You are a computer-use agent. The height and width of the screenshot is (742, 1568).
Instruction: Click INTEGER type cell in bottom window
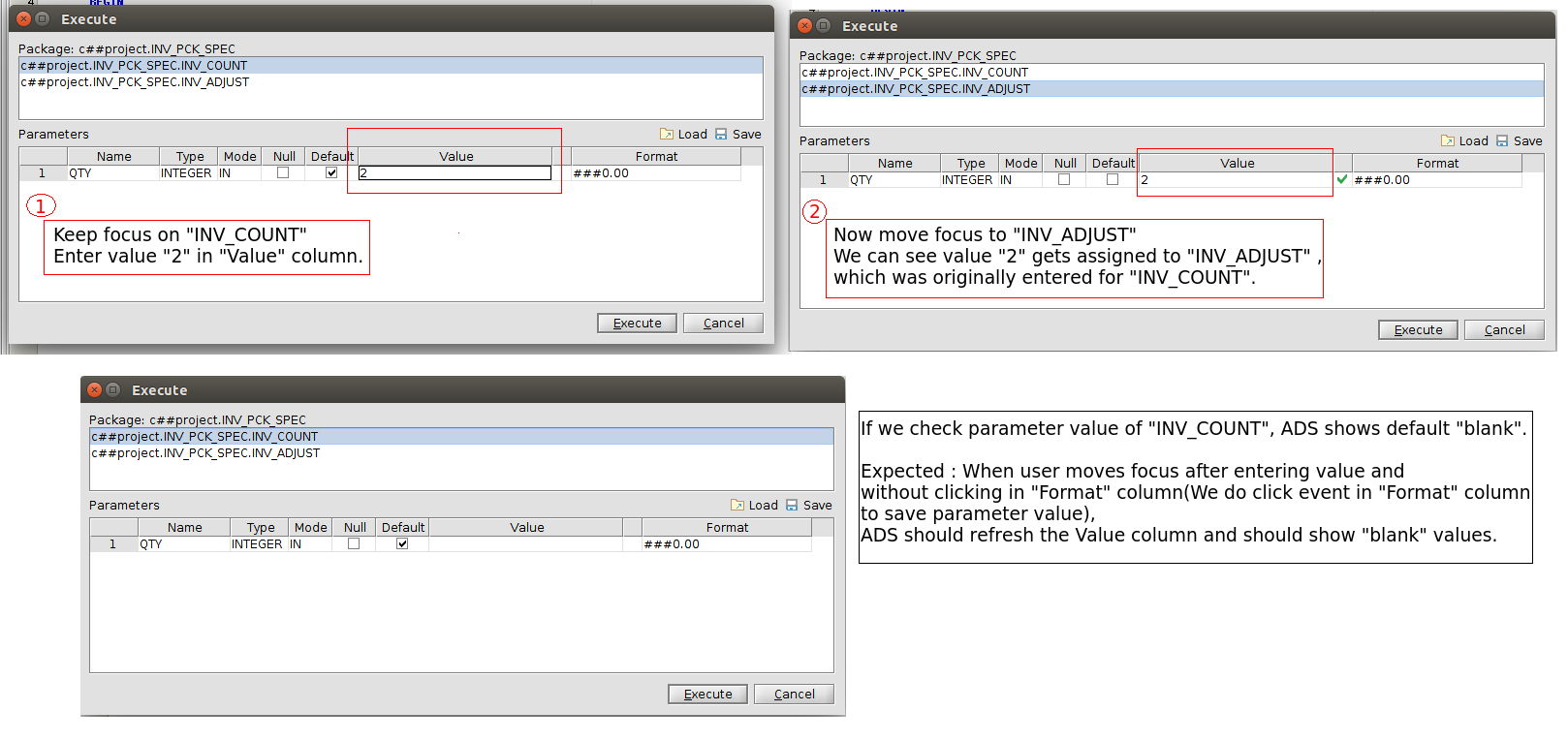[259, 543]
